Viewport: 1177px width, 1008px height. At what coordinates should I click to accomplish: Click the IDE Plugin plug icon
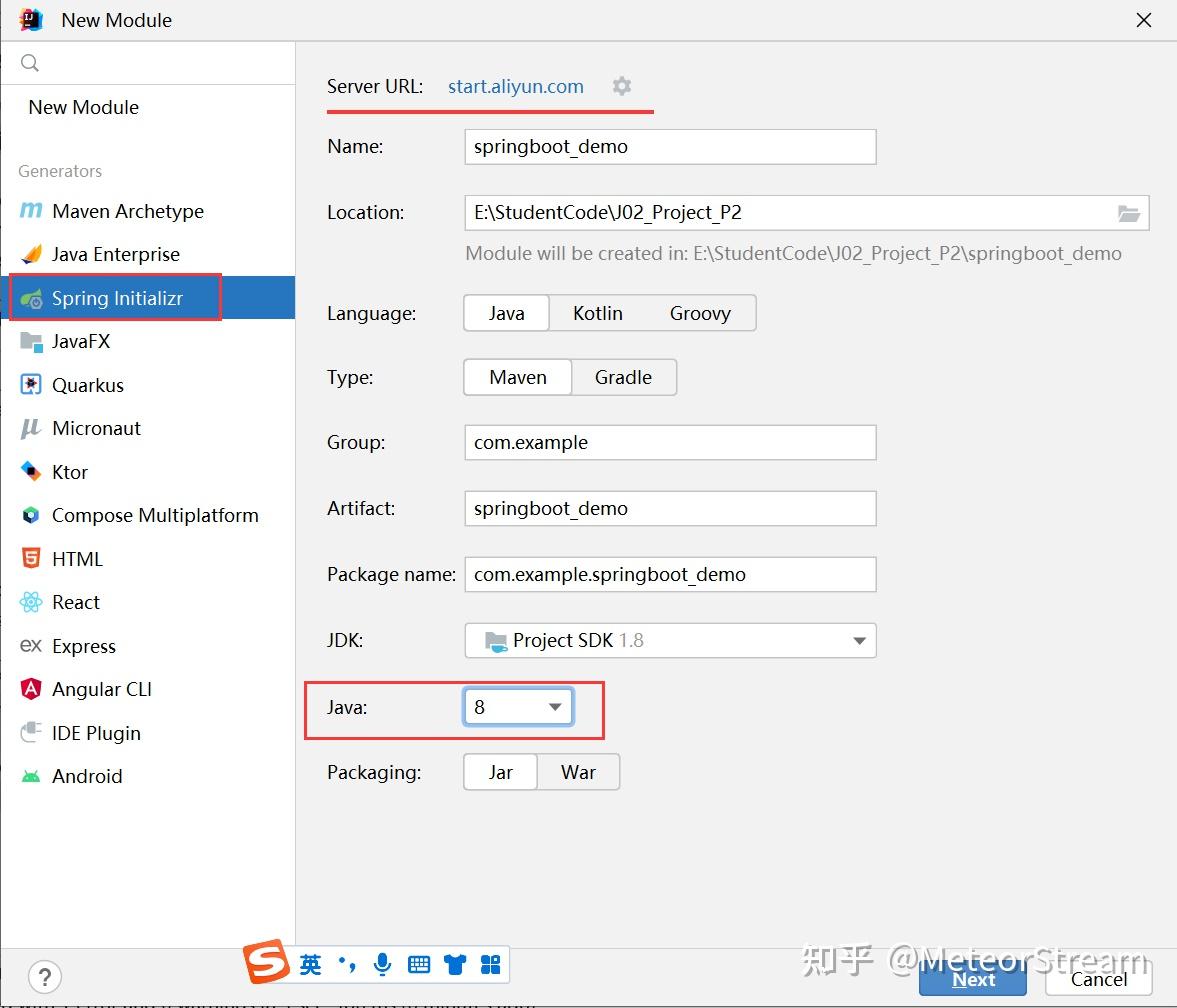pos(31,733)
